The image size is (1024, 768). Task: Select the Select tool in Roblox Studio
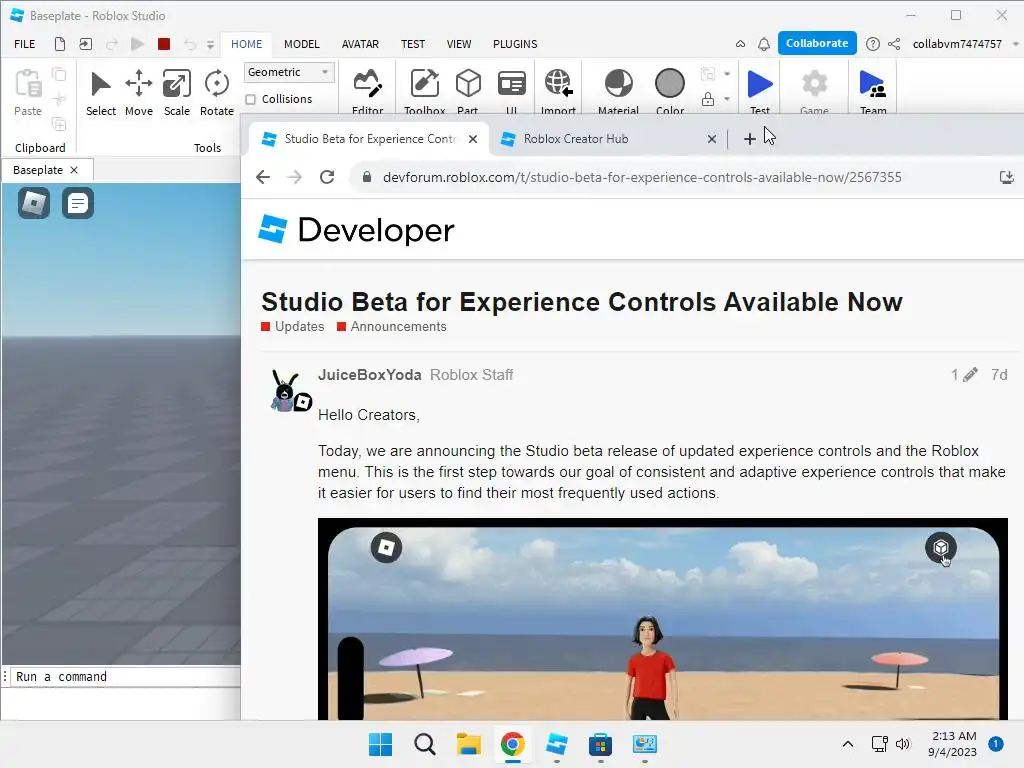[x=101, y=93]
